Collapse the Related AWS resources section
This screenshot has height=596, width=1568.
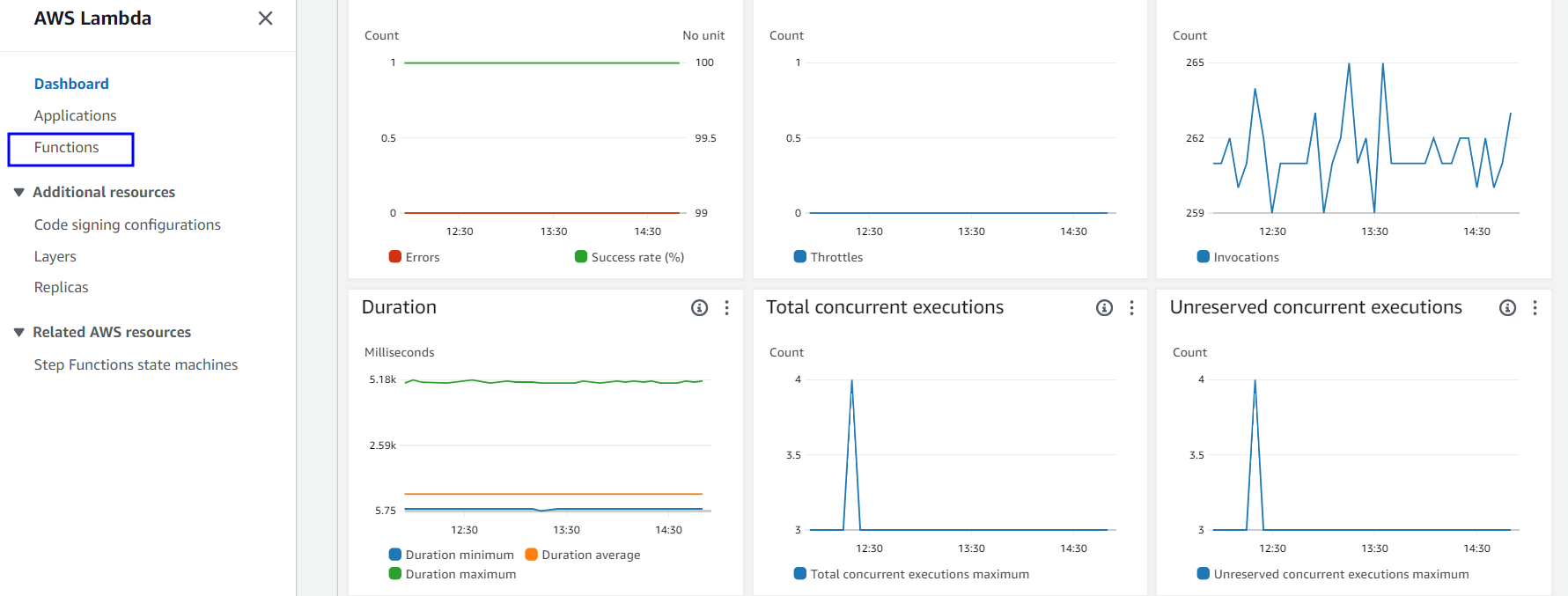[x=19, y=332]
